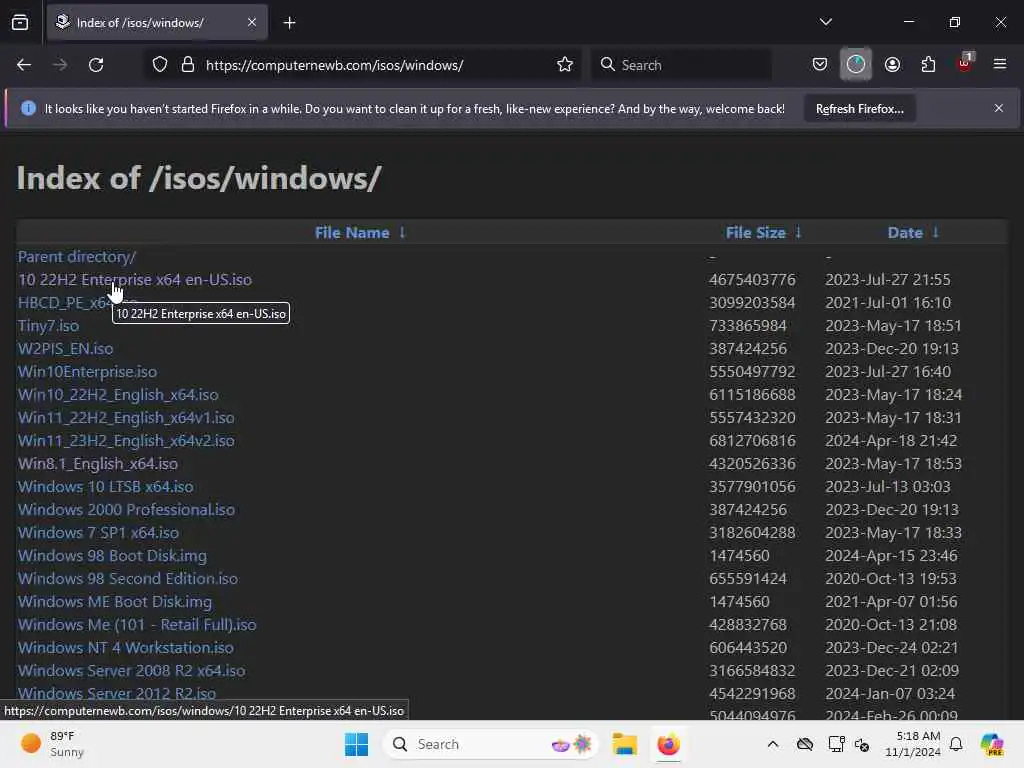Click the Firefox toolbar Search field
The width and height of the screenshot is (1024, 768).
[681, 65]
